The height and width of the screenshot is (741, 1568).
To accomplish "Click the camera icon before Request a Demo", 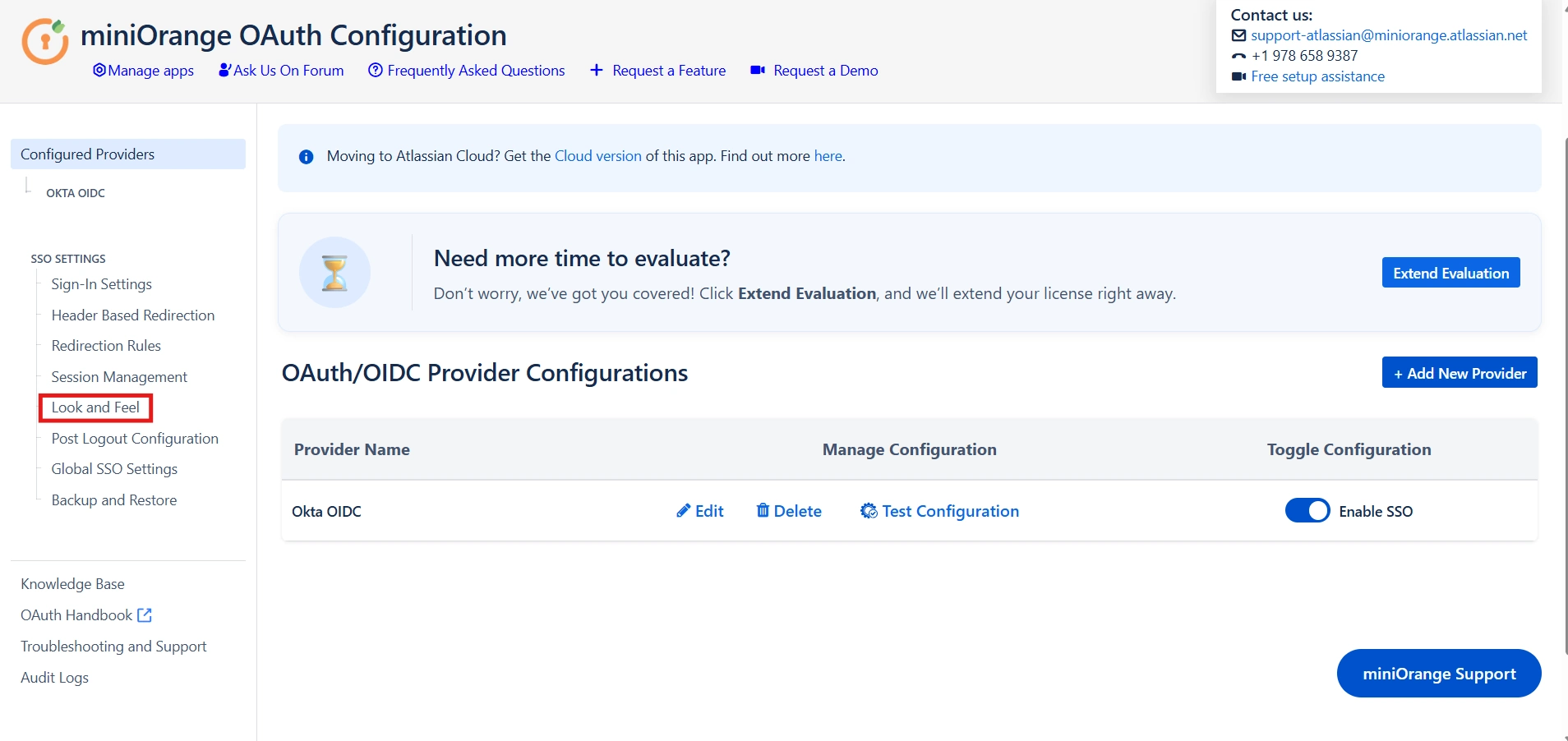I will click(758, 71).
